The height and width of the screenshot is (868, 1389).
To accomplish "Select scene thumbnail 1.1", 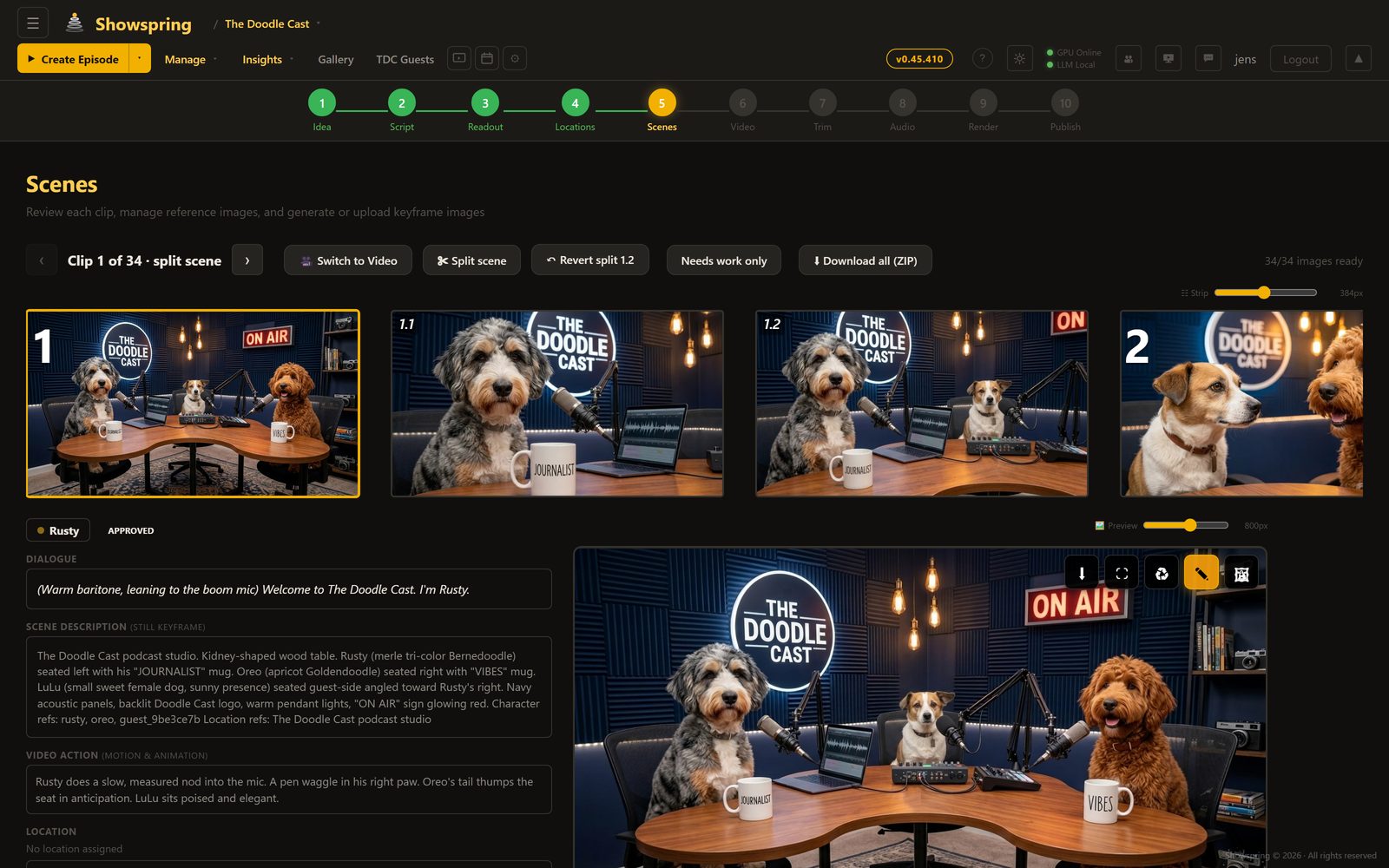I will tap(557, 404).
